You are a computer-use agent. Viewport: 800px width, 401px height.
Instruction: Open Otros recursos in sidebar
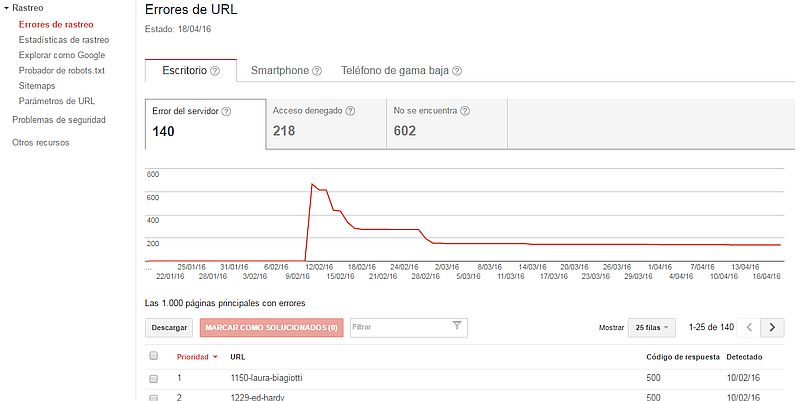[41, 143]
